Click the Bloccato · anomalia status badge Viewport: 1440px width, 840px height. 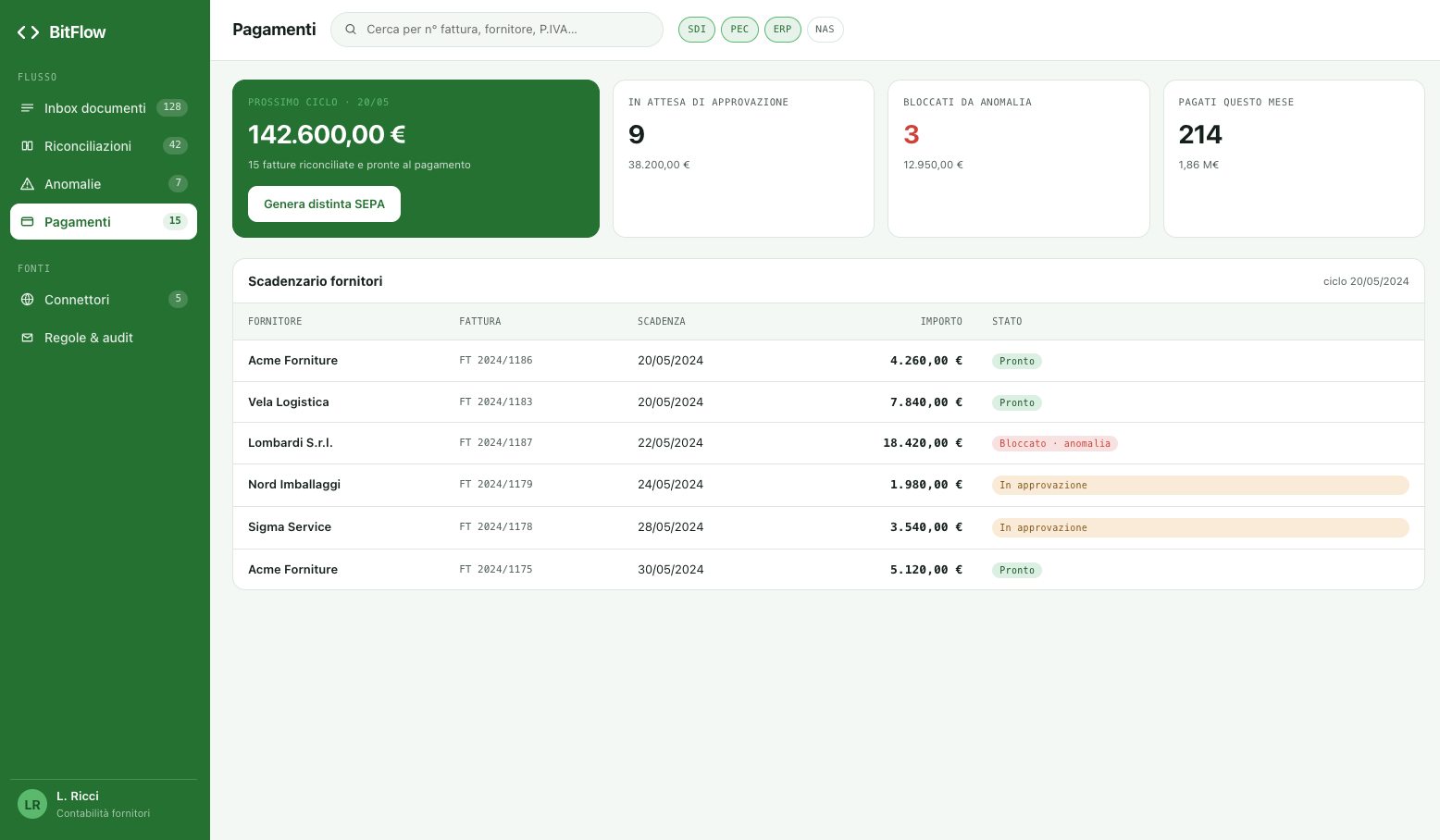pyautogui.click(x=1055, y=444)
